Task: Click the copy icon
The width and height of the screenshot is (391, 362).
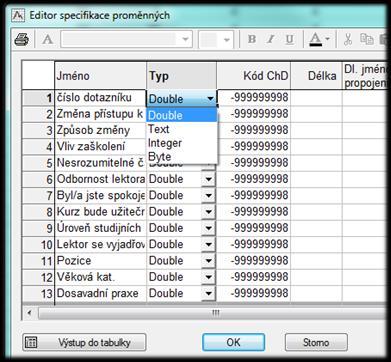Action: point(366,40)
